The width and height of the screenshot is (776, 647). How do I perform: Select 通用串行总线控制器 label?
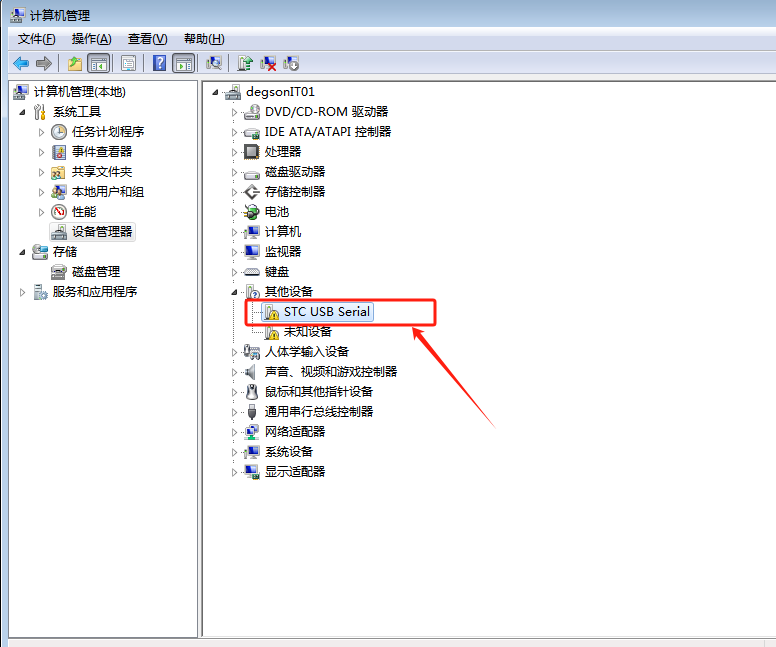click(319, 411)
